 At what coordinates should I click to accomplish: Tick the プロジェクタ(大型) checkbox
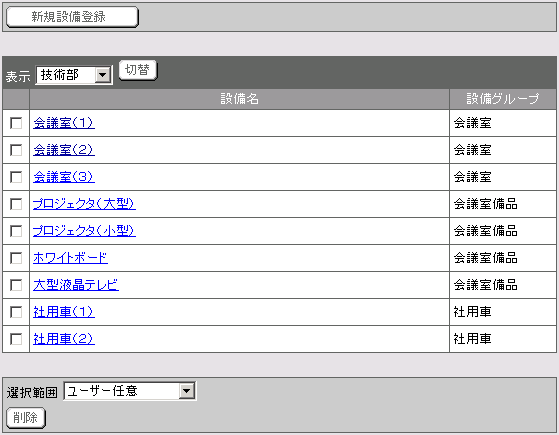pyautogui.click(x=16, y=204)
